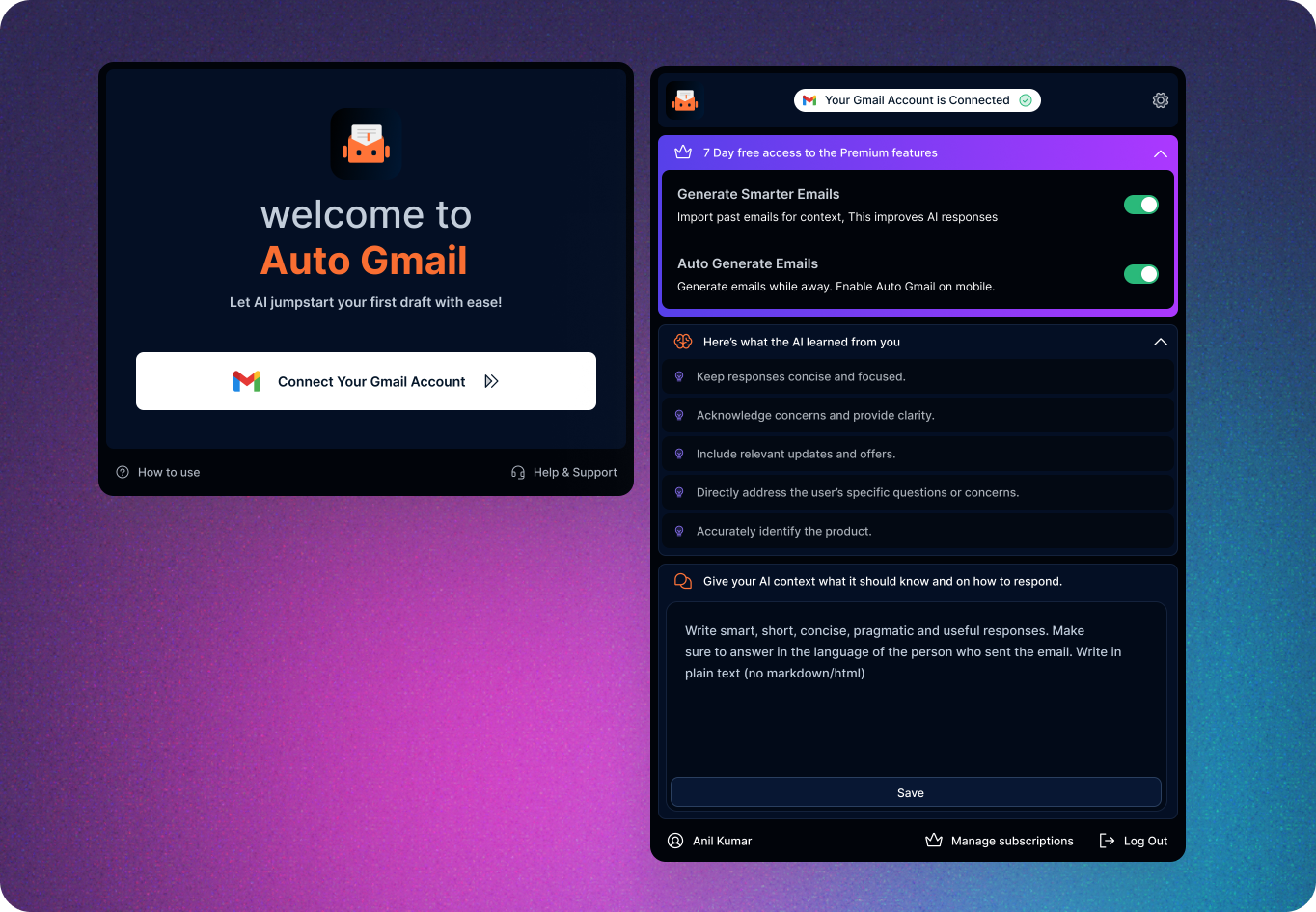Click the green verified checkmark badge
The image size is (1316, 912).
[1026, 99]
